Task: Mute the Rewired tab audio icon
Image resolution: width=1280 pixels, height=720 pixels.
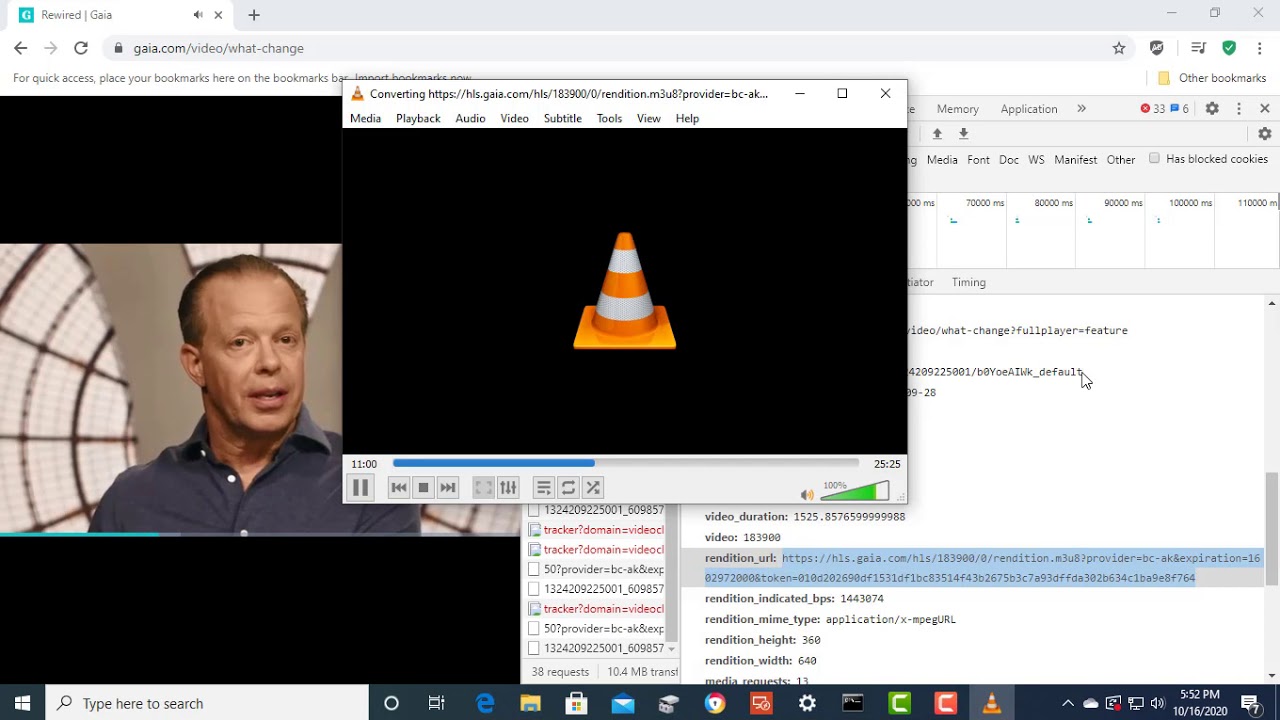Action: click(x=198, y=15)
